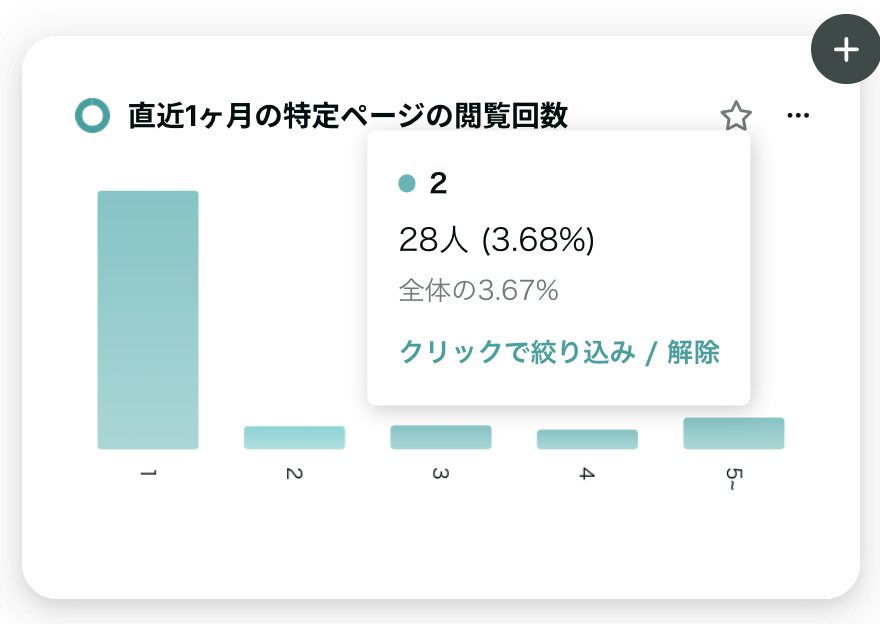Click the axis label 5~
The image size is (880, 624).
point(734,479)
